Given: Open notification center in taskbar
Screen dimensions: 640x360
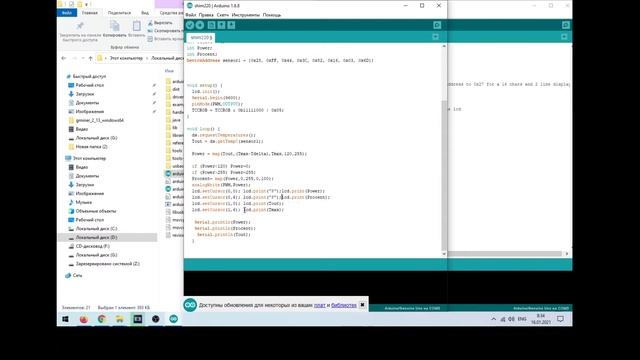Looking at the screenshot, I should point(560,319).
